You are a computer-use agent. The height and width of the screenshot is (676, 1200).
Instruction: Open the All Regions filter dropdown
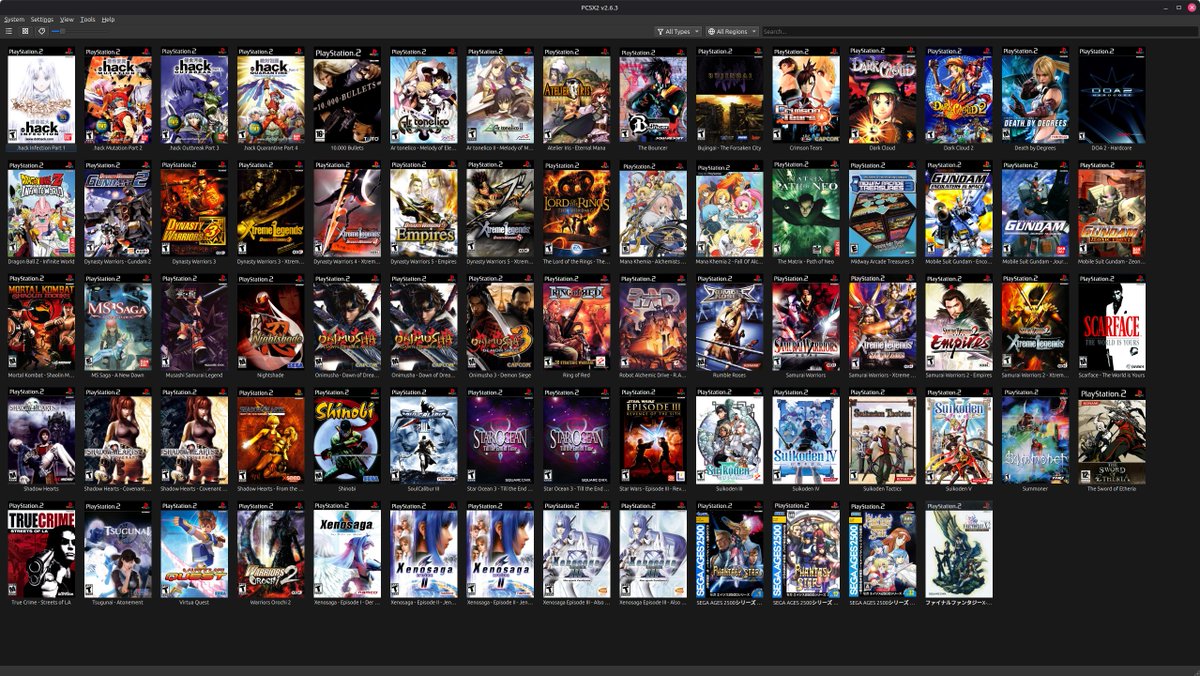(x=732, y=31)
